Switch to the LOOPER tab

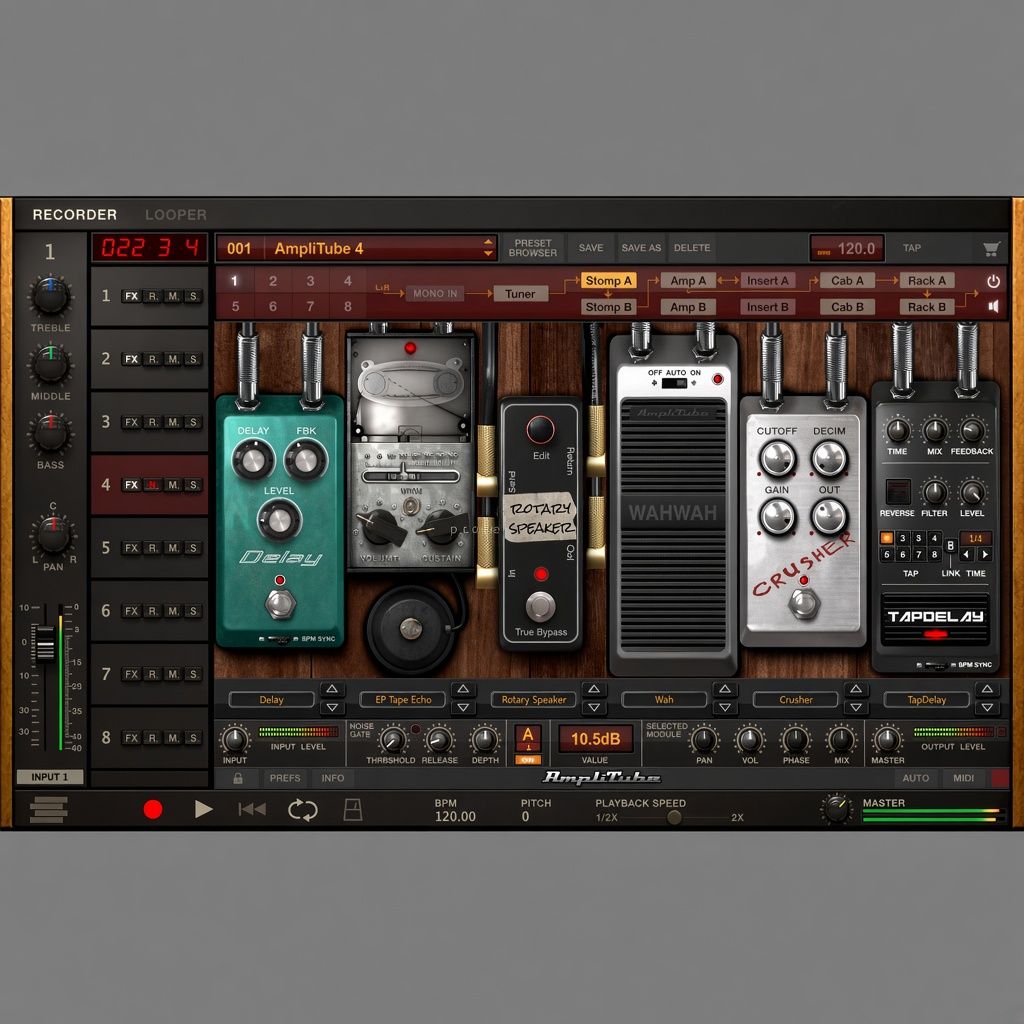click(176, 215)
